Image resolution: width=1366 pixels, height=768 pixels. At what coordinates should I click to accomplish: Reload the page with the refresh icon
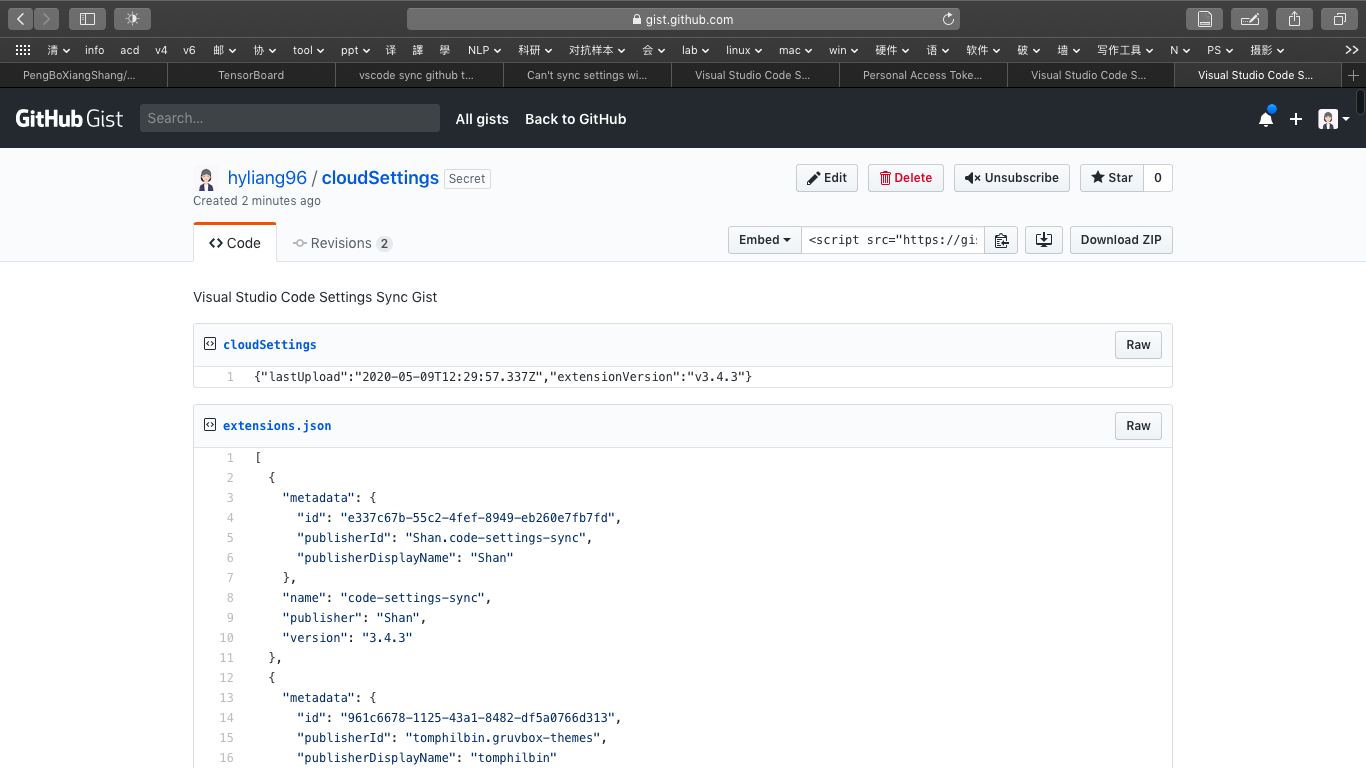[948, 19]
